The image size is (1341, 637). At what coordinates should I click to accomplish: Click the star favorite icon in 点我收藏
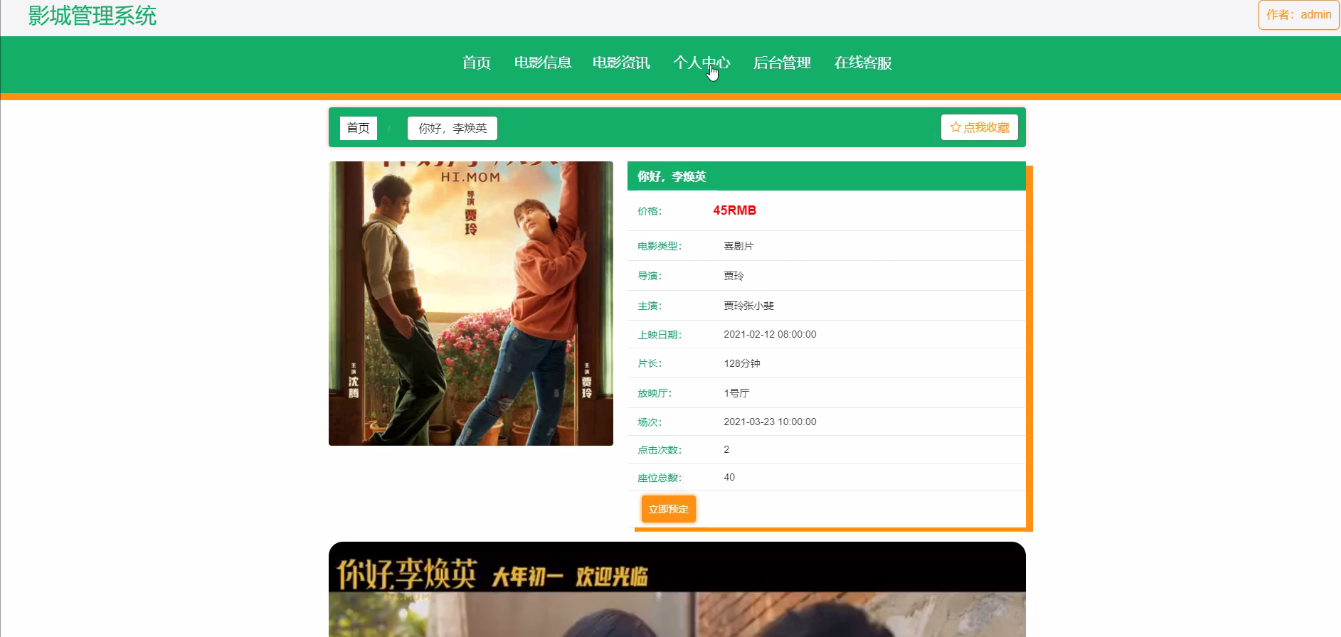(955, 128)
